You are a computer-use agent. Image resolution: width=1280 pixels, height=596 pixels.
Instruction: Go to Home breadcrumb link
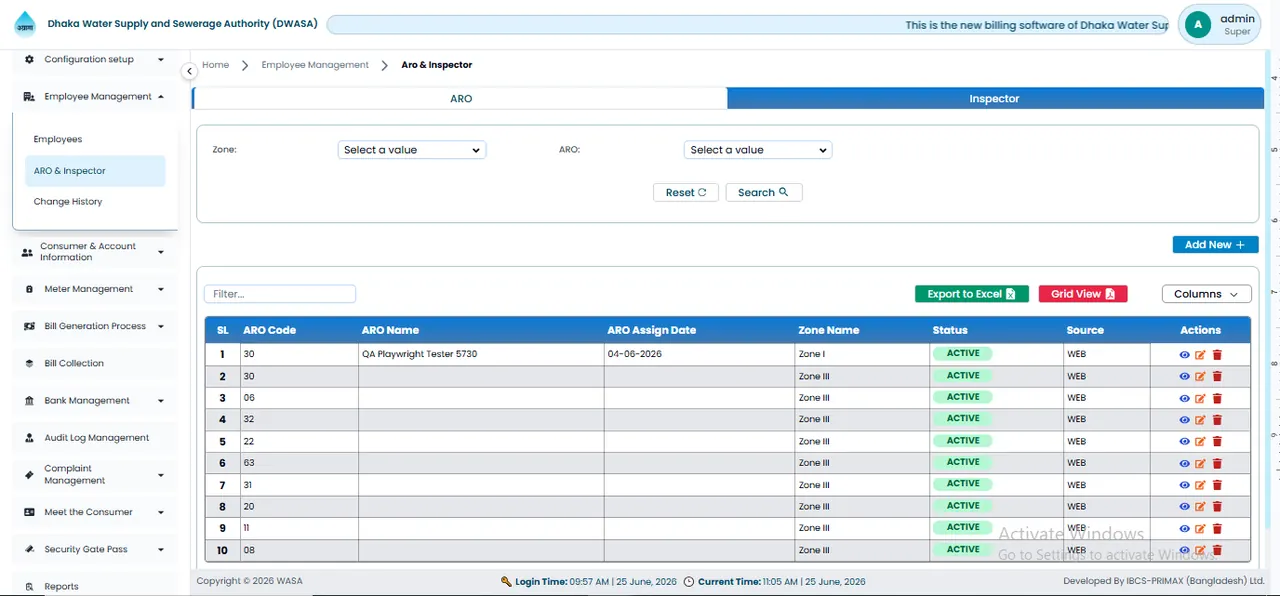pyautogui.click(x=215, y=65)
